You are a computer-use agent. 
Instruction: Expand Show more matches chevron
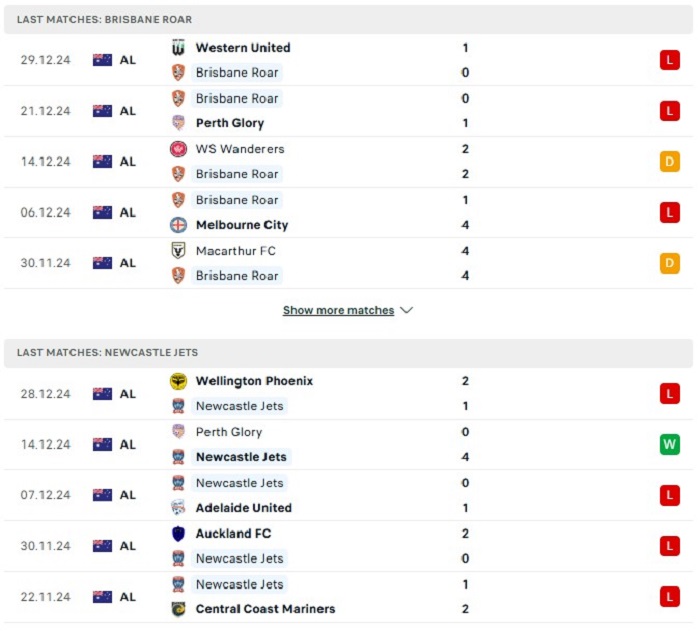[x=407, y=310]
